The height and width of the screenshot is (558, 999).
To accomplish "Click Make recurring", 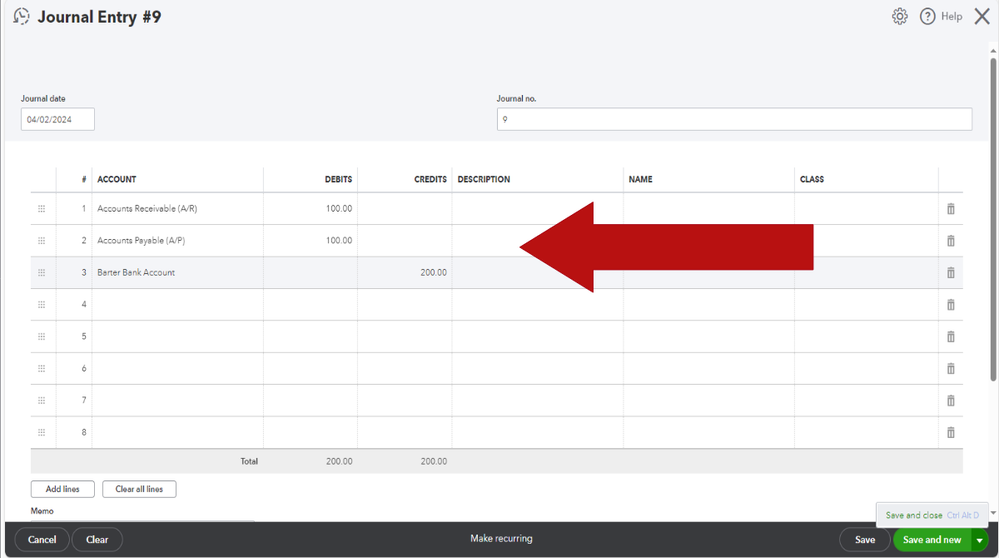I will tap(501, 538).
